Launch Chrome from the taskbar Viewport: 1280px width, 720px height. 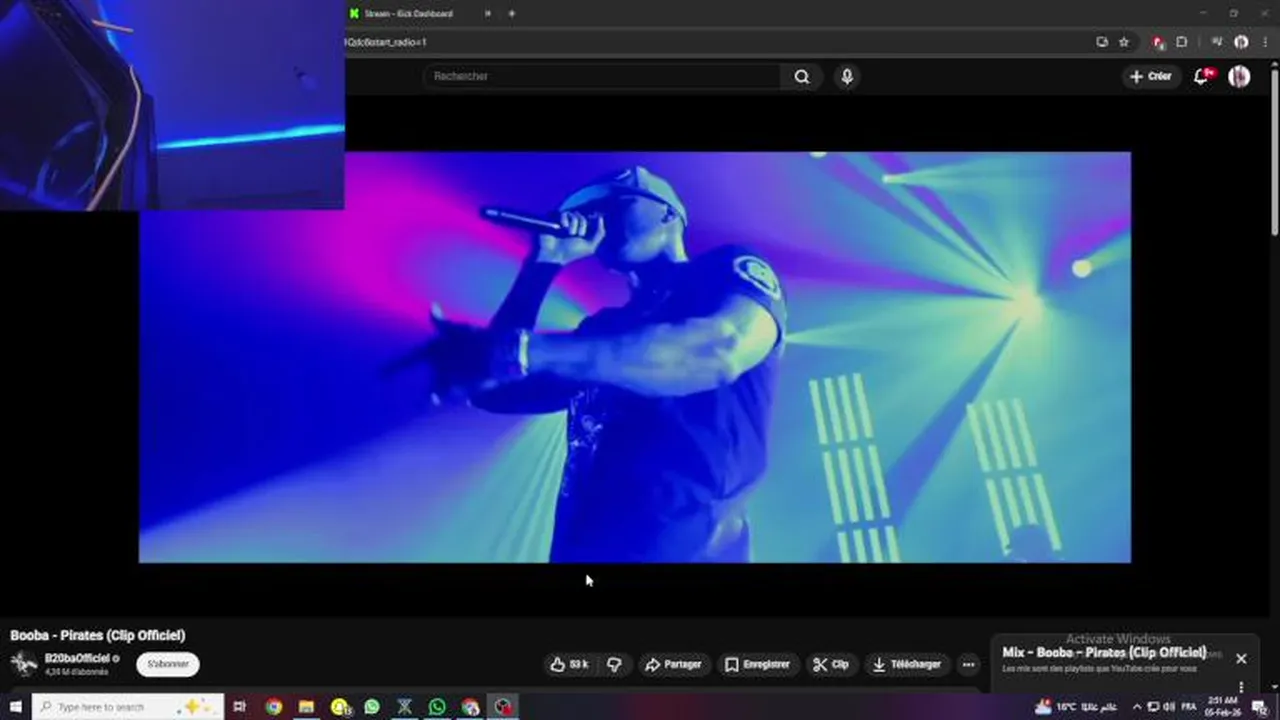click(273, 707)
